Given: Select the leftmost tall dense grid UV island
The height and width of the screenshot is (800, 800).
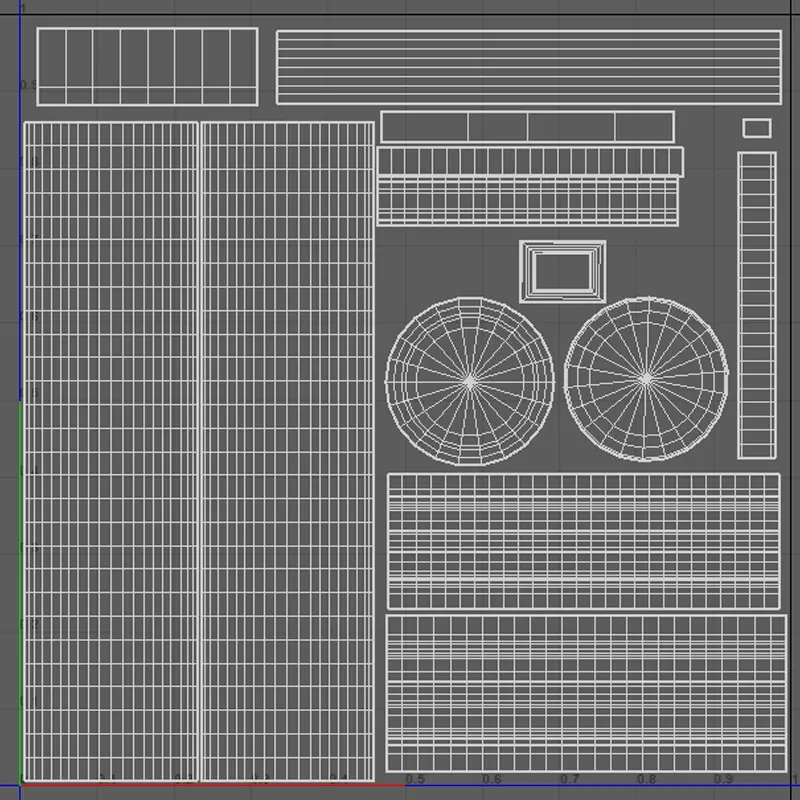Looking at the screenshot, I should point(111,452).
